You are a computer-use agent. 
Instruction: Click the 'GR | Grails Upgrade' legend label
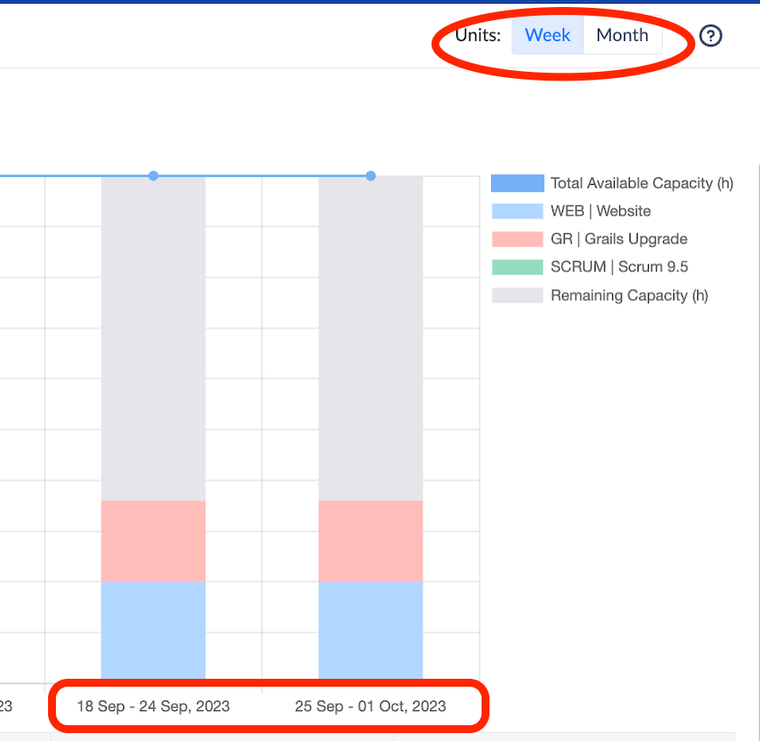619,239
